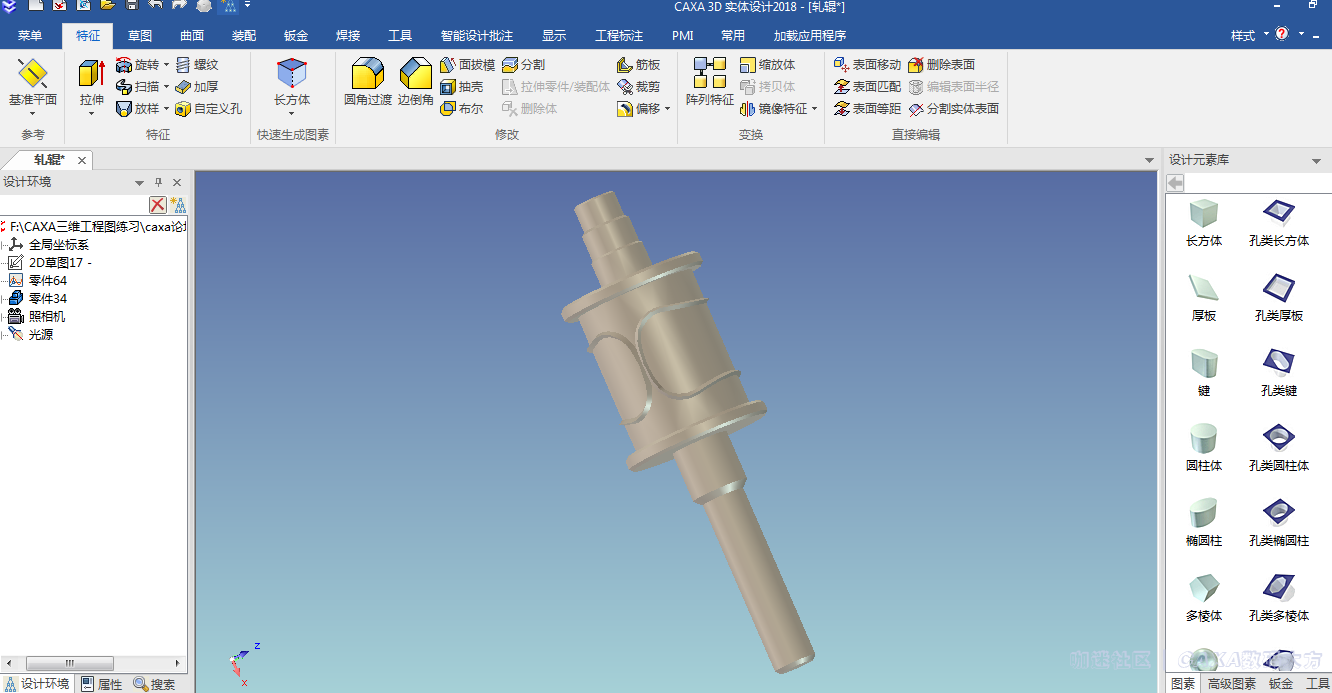The width and height of the screenshot is (1332, 693).
Task: Switch to the 草图 ribbon tab
Action: [140, 36]
